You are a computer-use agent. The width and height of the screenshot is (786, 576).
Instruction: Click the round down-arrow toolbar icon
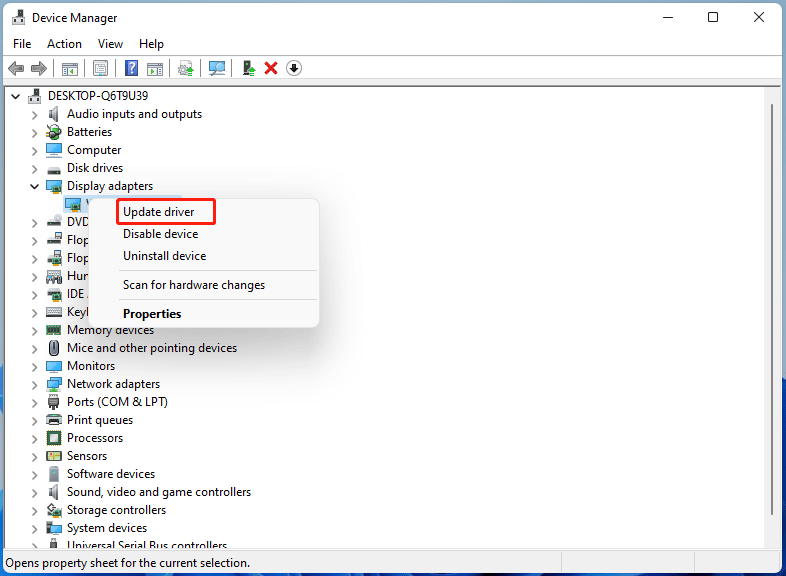click(x=294, y=68)
